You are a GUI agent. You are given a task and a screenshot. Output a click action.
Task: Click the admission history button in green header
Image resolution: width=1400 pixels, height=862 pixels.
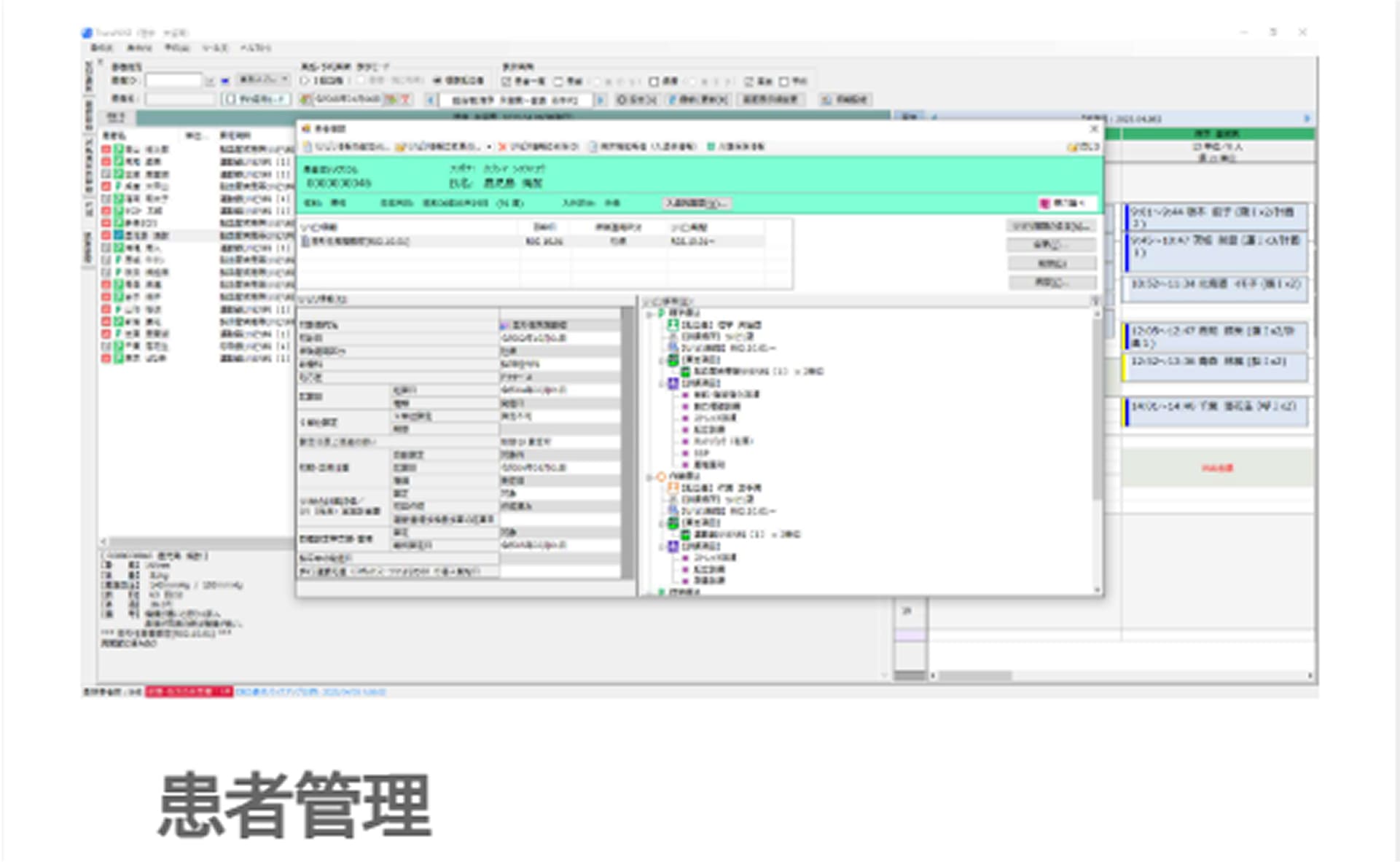696,203
